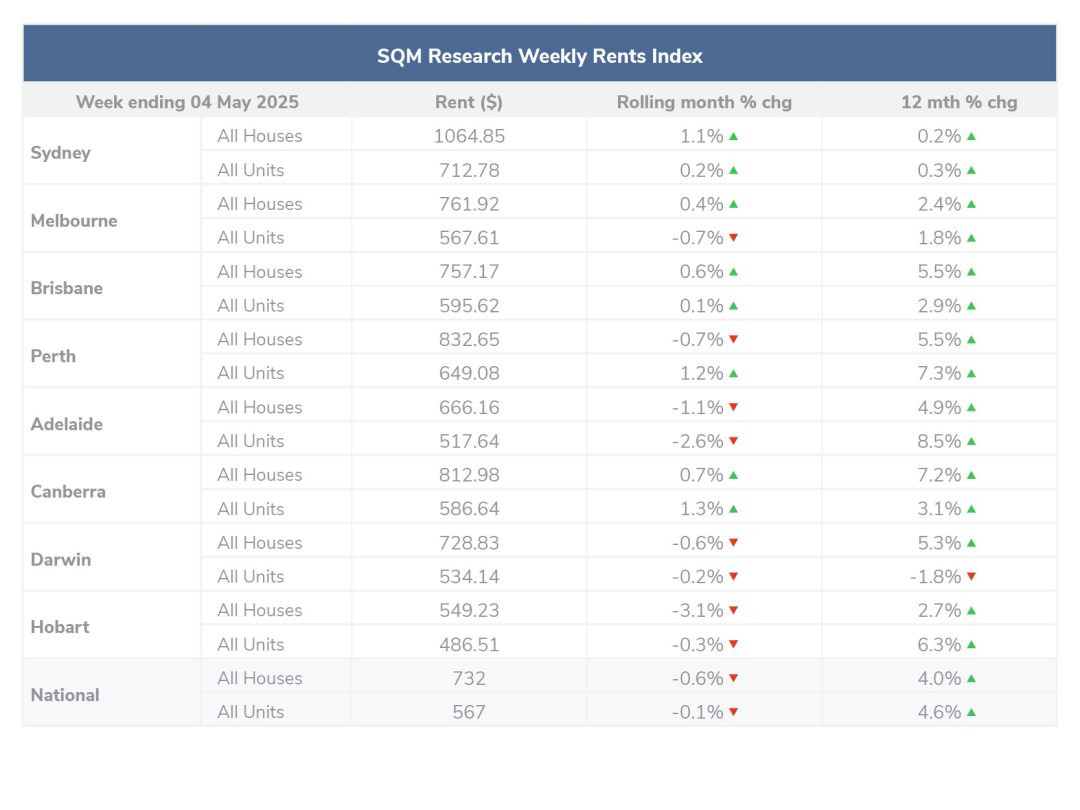
Task: Click the SQM Research Weekly Rents Index title
Action: tap(539, 56)
